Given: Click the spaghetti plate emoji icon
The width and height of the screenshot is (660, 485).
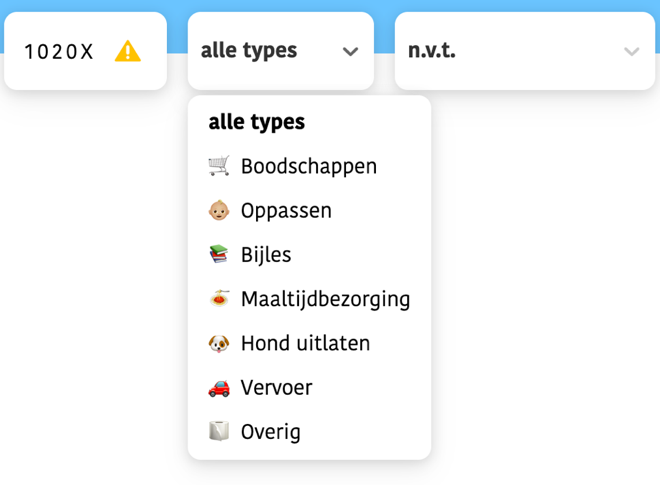Looking at the screenshot, I should pyautogui.click(x=219, y=298).
